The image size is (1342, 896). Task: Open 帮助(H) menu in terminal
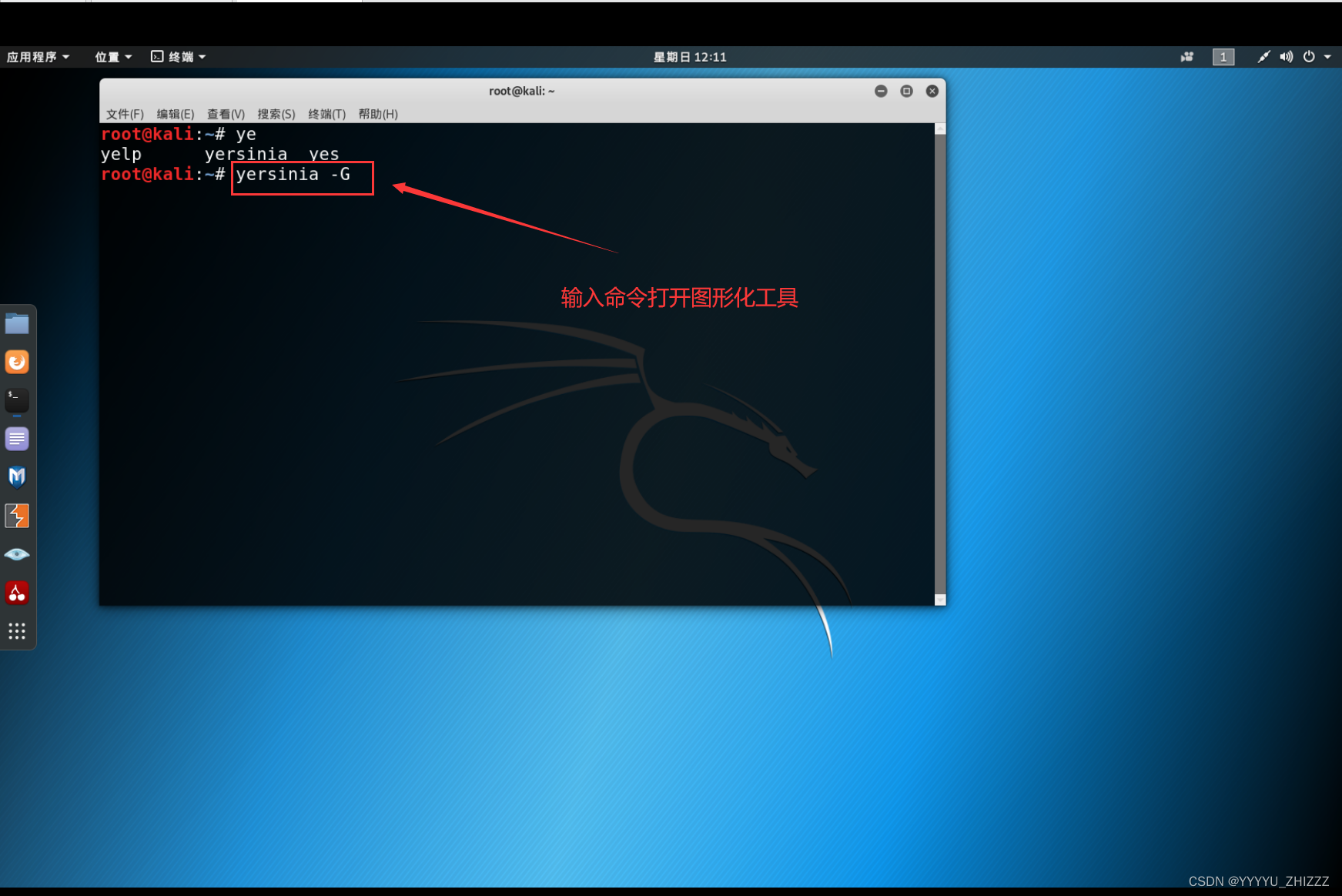tap(378, 114)
